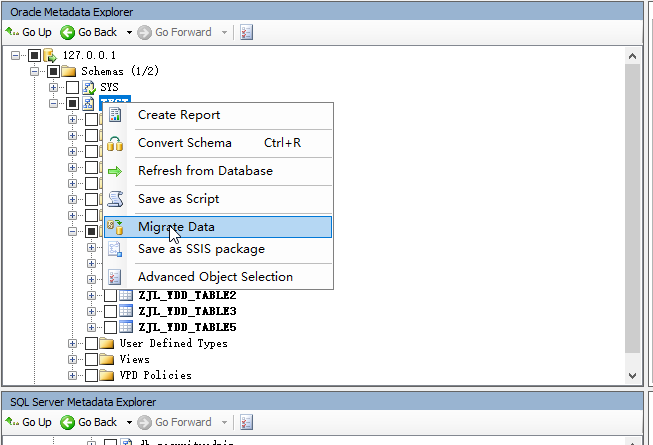This screenshot has width=653, height=445.
Task: Click the 127.0.0.1 server connection icon
Action: (50, 55)
